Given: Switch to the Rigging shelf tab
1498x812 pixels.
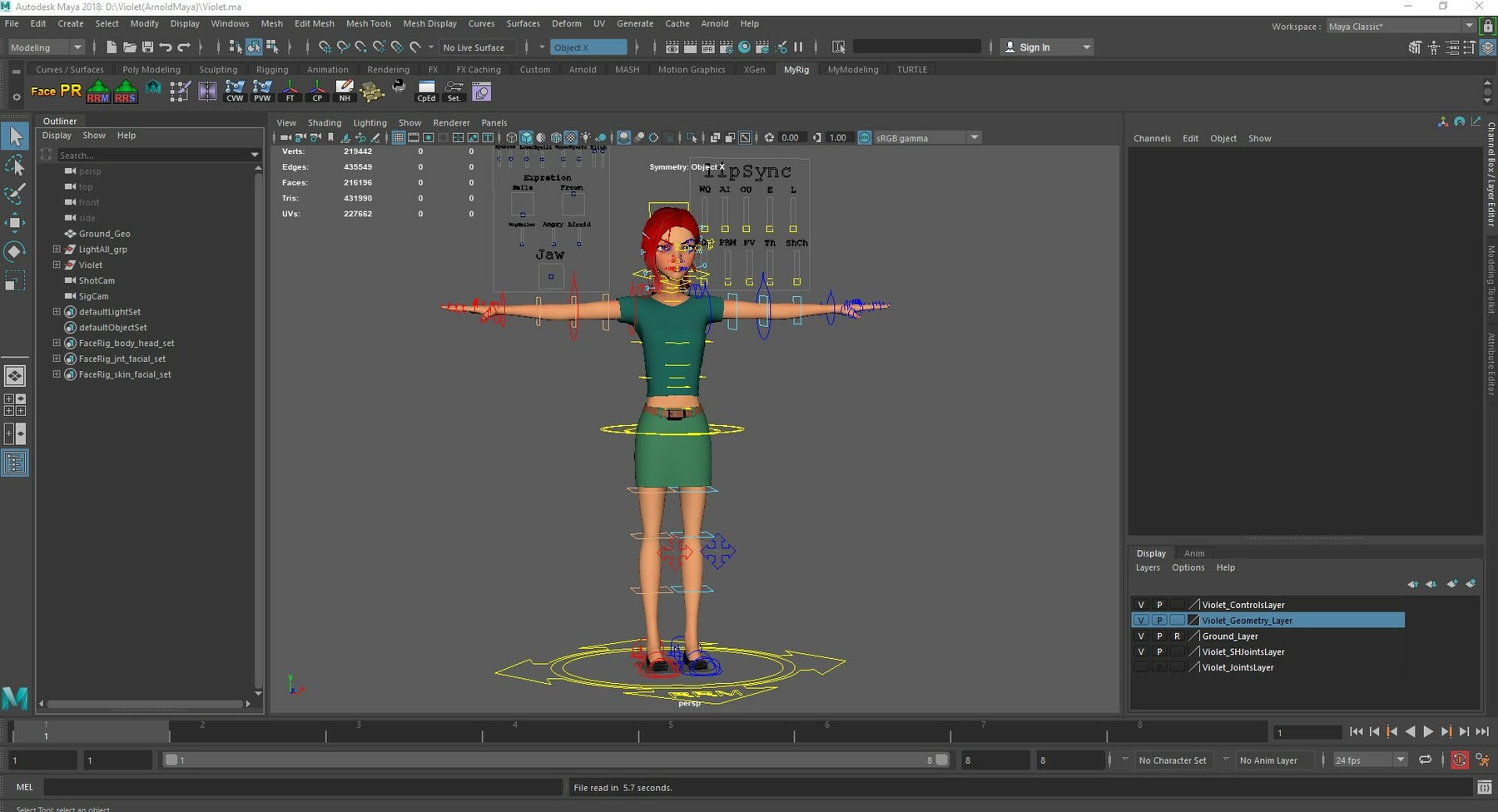Looking at the screenshot, I should click(272, 70).
